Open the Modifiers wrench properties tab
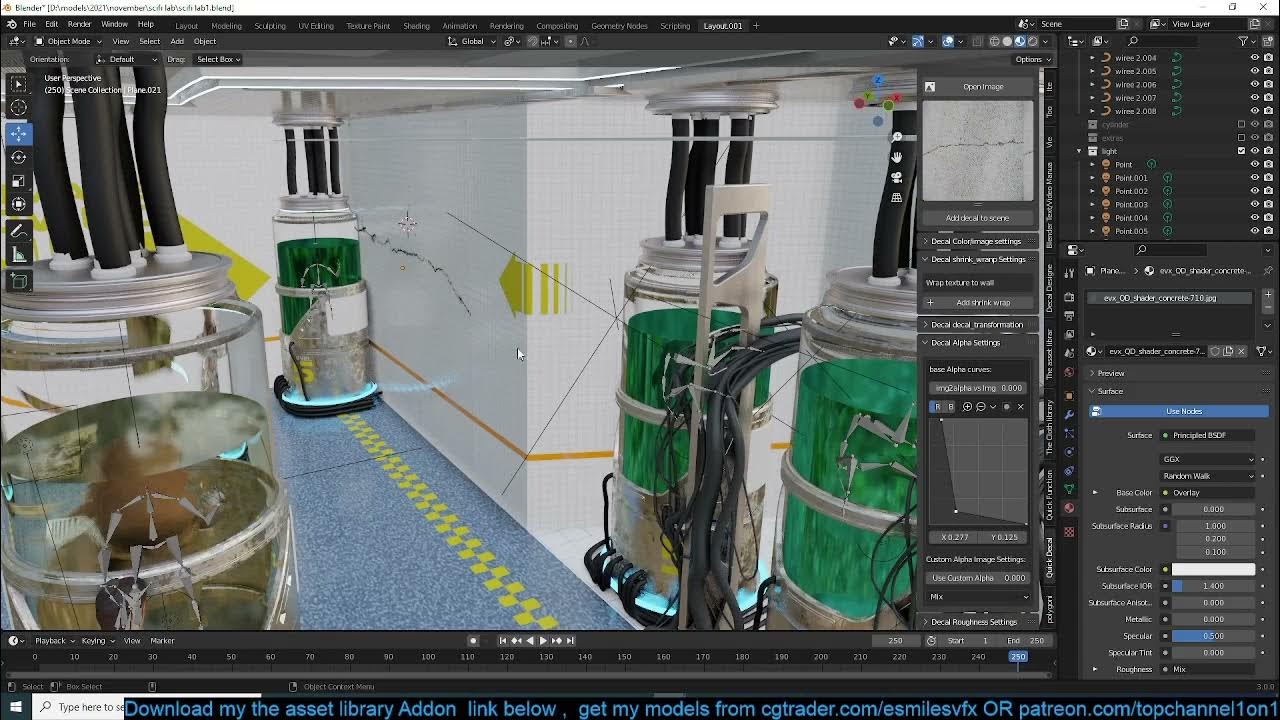Screen dimensions: 1280x720 (1069, 413)
